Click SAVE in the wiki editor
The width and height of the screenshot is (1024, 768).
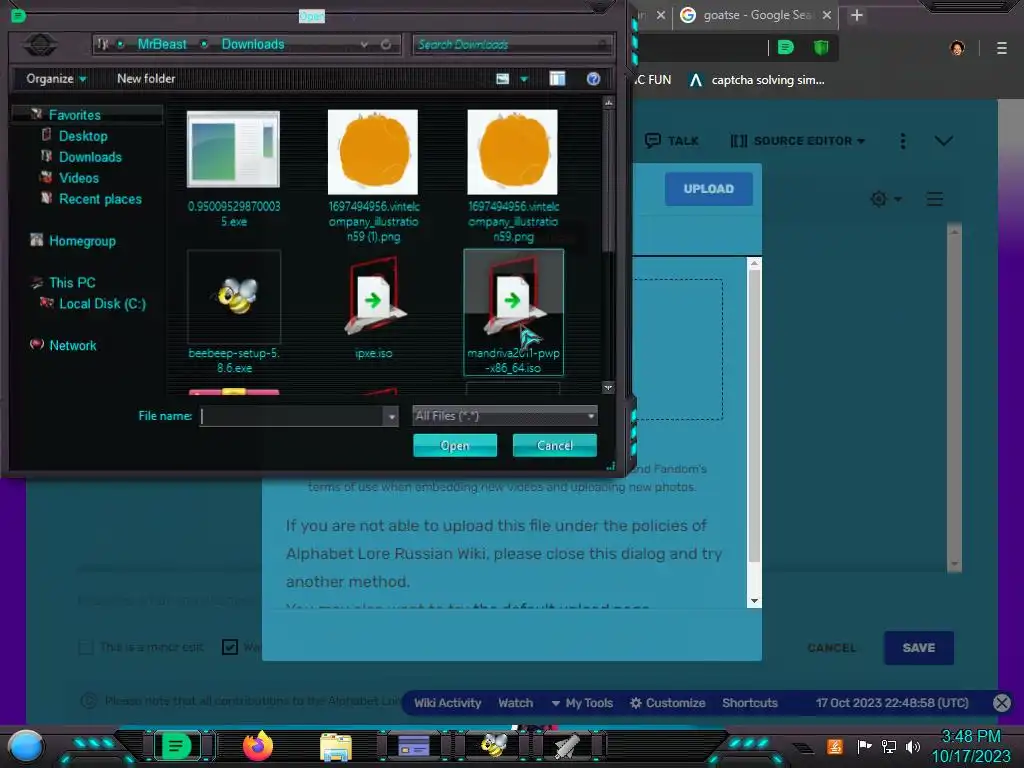click(x=919, y=648)
